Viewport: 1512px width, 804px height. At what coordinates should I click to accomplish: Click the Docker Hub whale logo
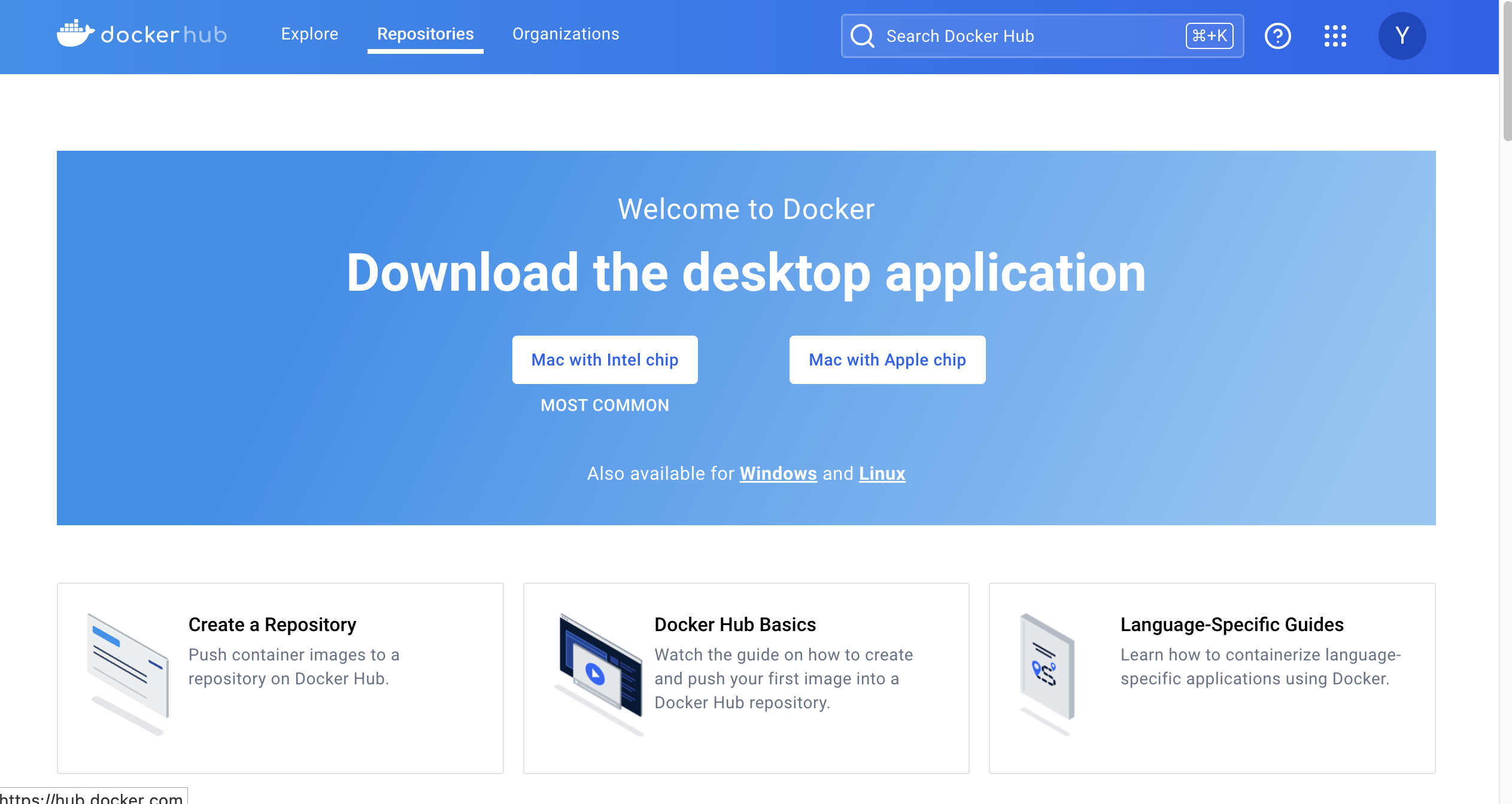[75, 33]
